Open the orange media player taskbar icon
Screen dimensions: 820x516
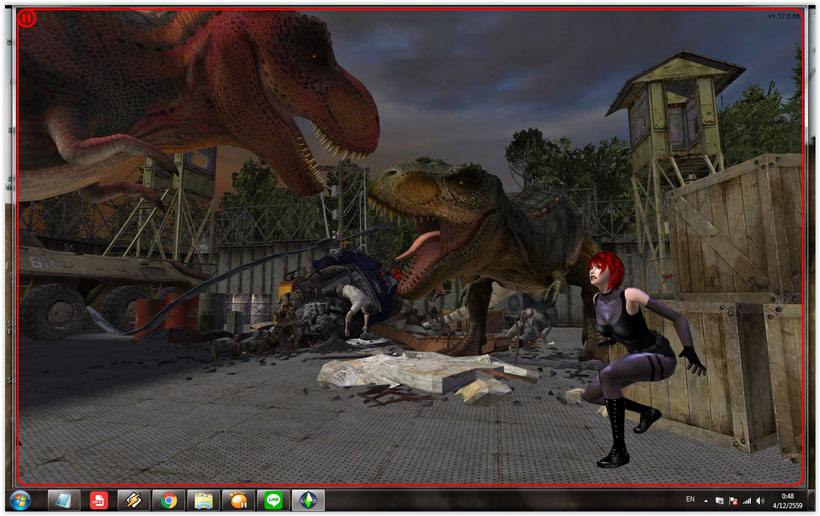[238, 500]
